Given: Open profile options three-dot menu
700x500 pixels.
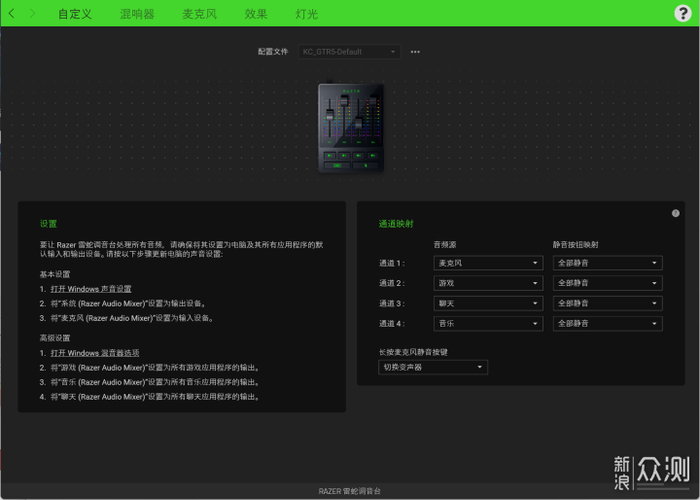Looking at the screenshot, I should [x=415, y=52].
